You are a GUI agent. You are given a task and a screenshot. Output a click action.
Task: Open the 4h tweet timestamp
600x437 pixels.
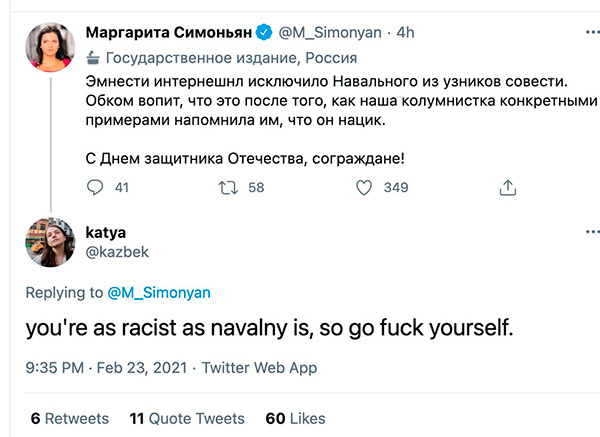tap(405, 31)
